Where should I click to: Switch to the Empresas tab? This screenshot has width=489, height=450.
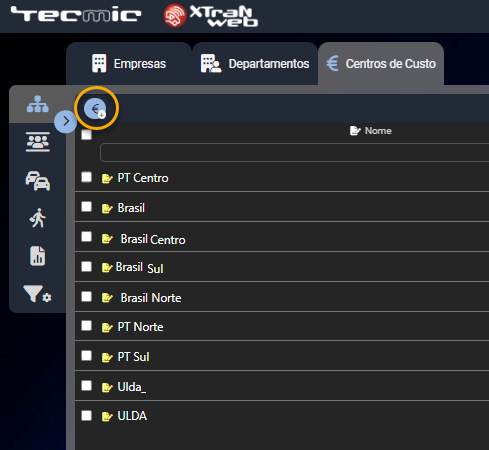coord(129,64)
